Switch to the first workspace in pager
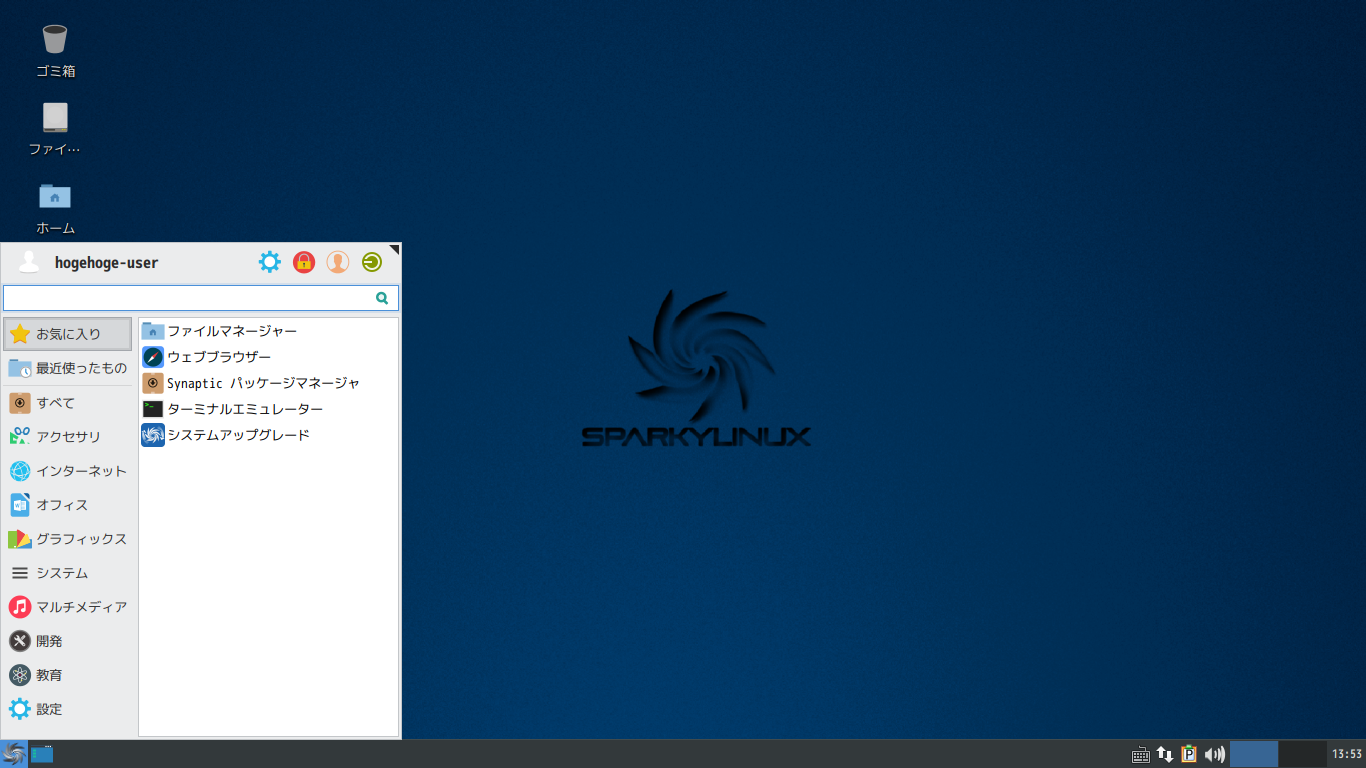Image resolution: width=1366 pixels, height=768 pixels. pos(1254,754)
